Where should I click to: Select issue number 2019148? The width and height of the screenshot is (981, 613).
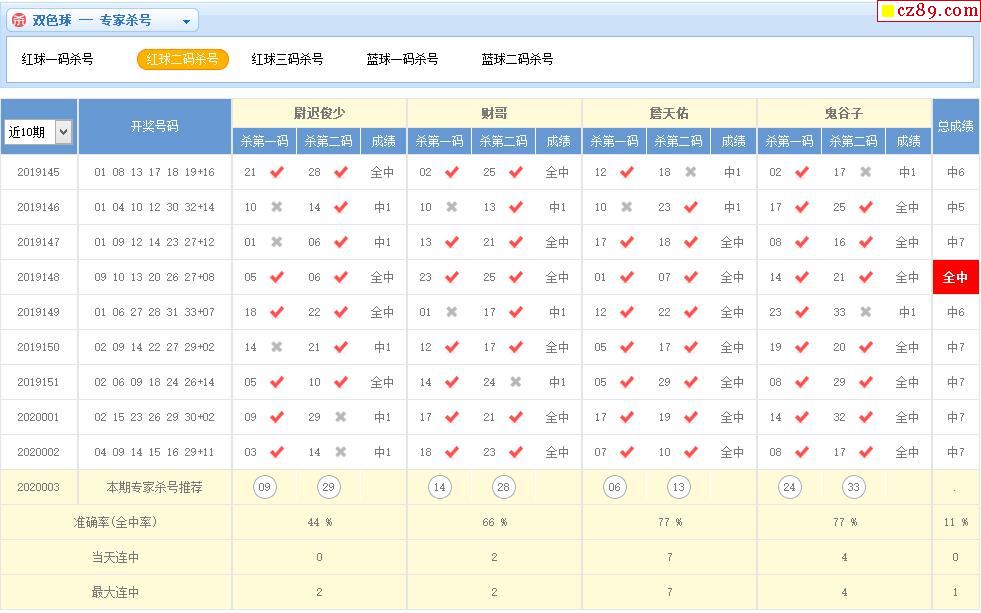click(38, 277)
